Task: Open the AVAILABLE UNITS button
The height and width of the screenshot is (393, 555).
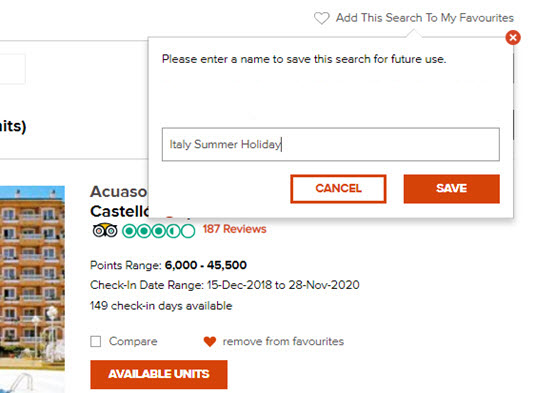Action: point(159,374)
